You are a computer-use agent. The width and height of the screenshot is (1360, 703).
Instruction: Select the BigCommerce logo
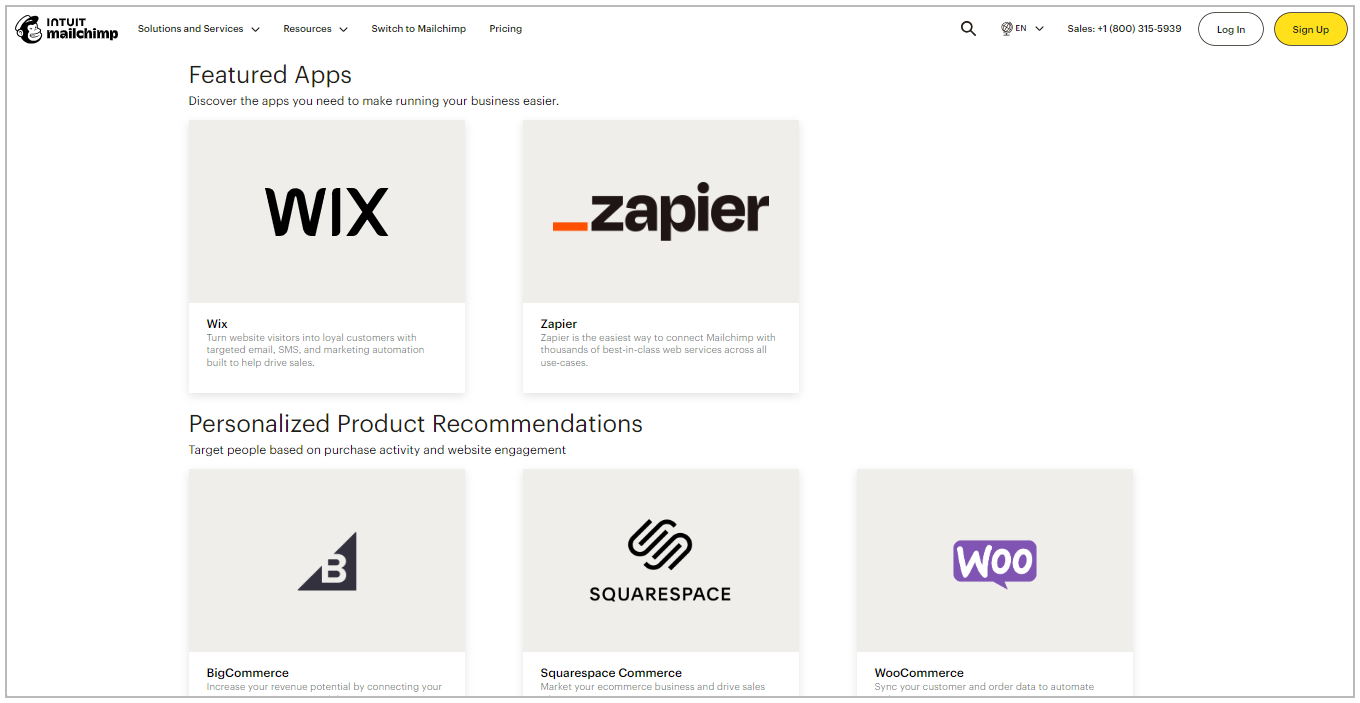326,560
